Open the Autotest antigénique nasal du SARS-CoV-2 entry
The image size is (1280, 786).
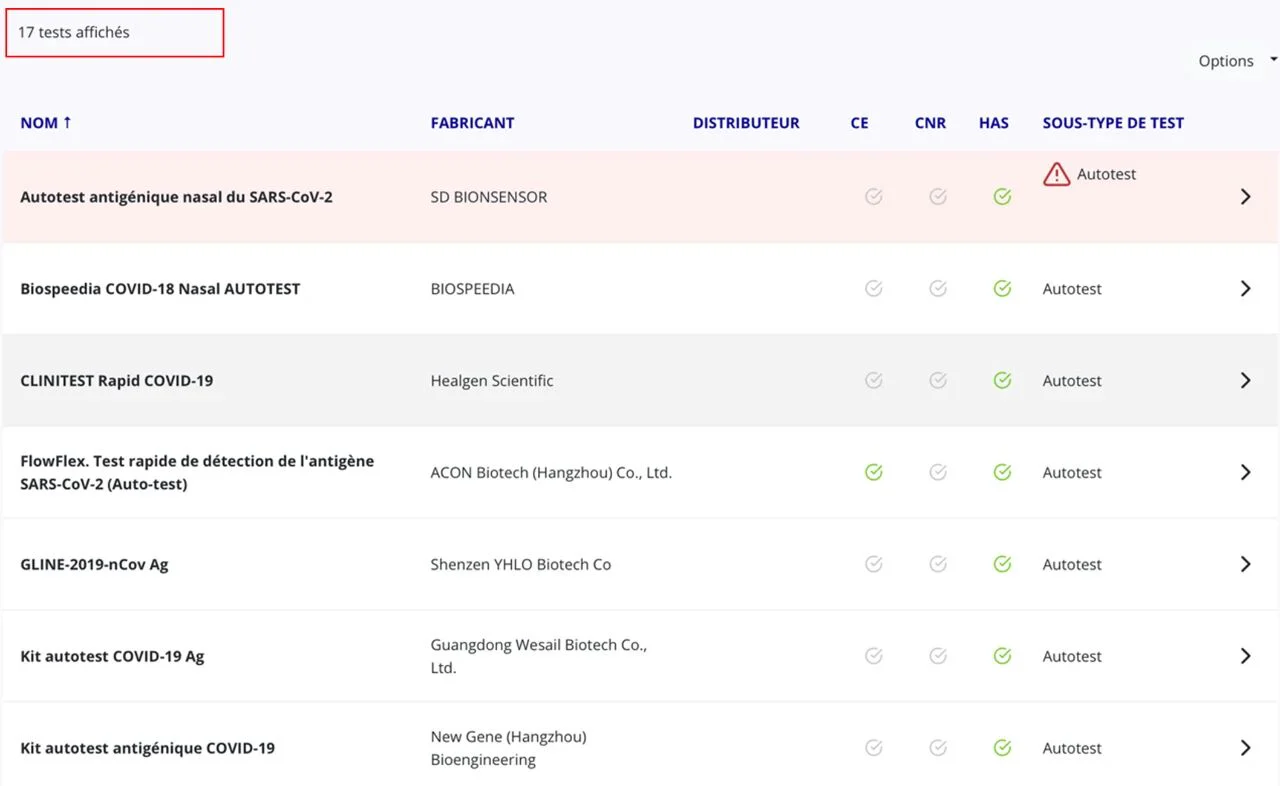pyautogui.click(x=176, y=197)
